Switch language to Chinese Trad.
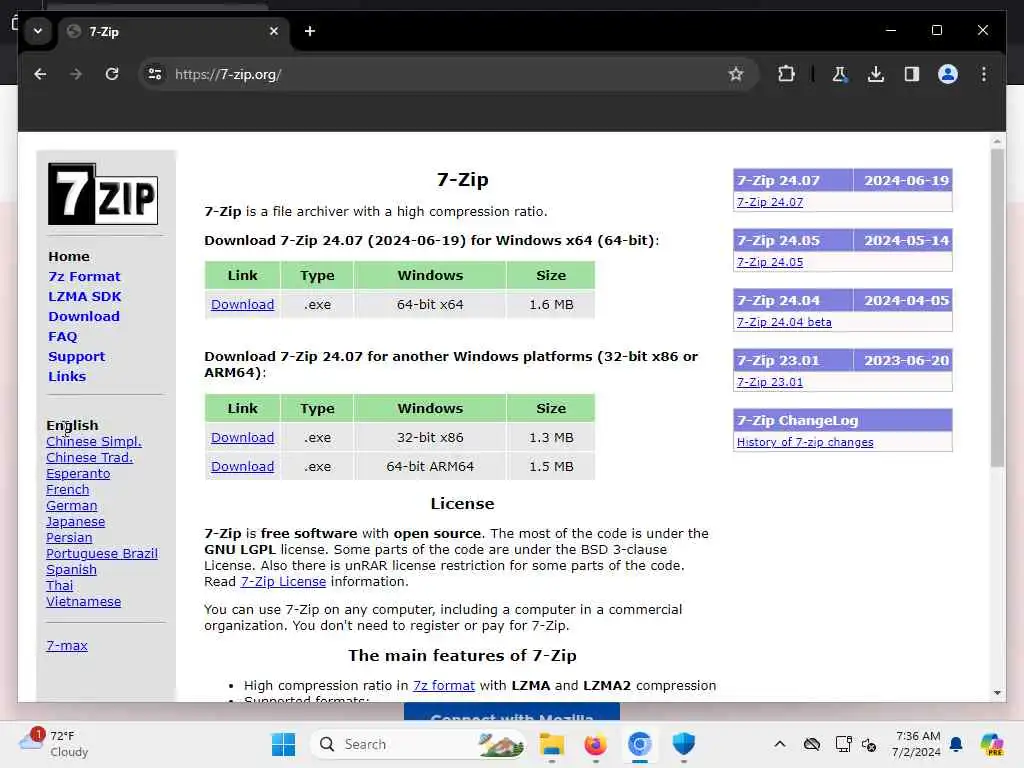The width and height of the screenshot is (1024, 768). click(x=89, y=458)
